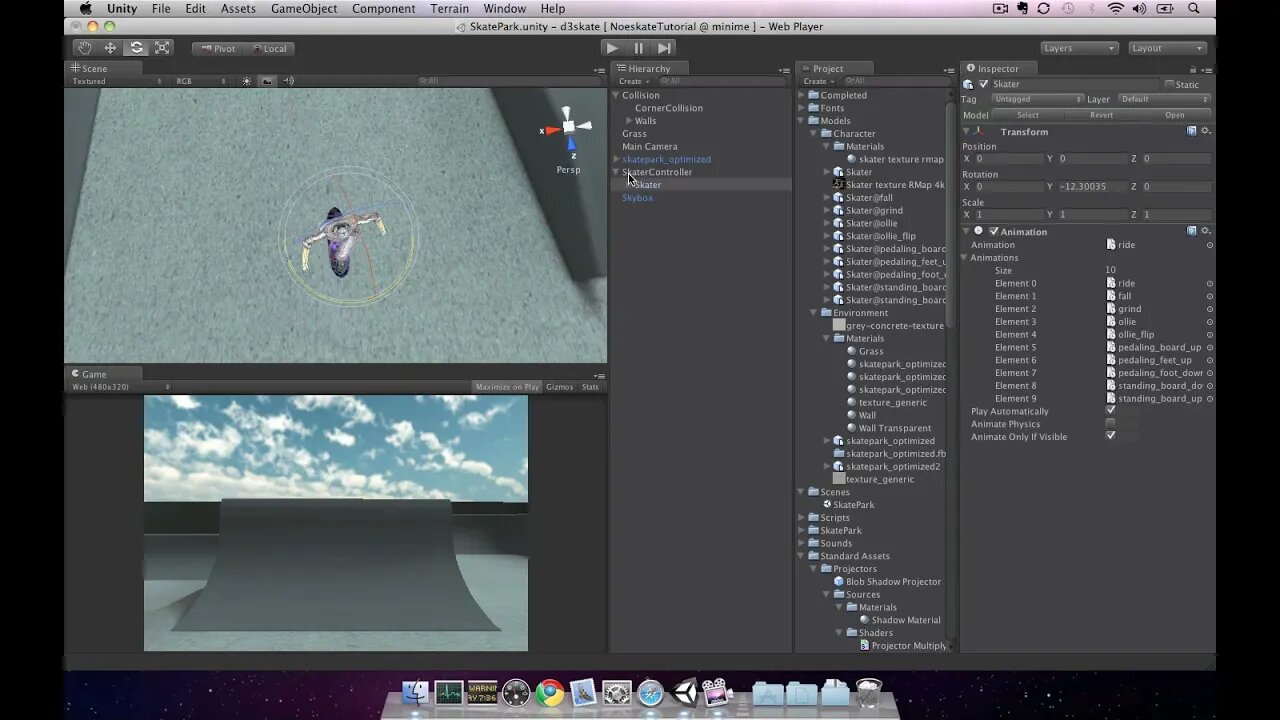Open the Layer Default dropdown
Screen dimensions: 1280x720
(x=1164, y=99)
